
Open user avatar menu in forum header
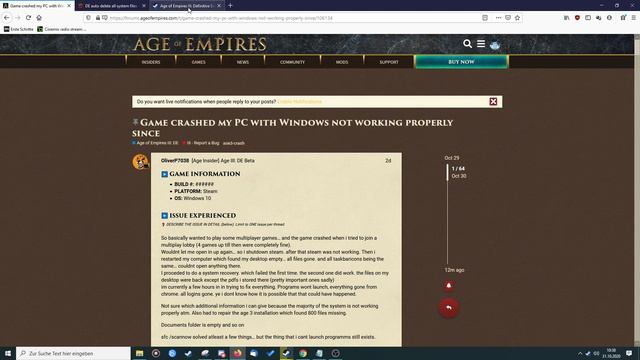(x=495, y=44)
